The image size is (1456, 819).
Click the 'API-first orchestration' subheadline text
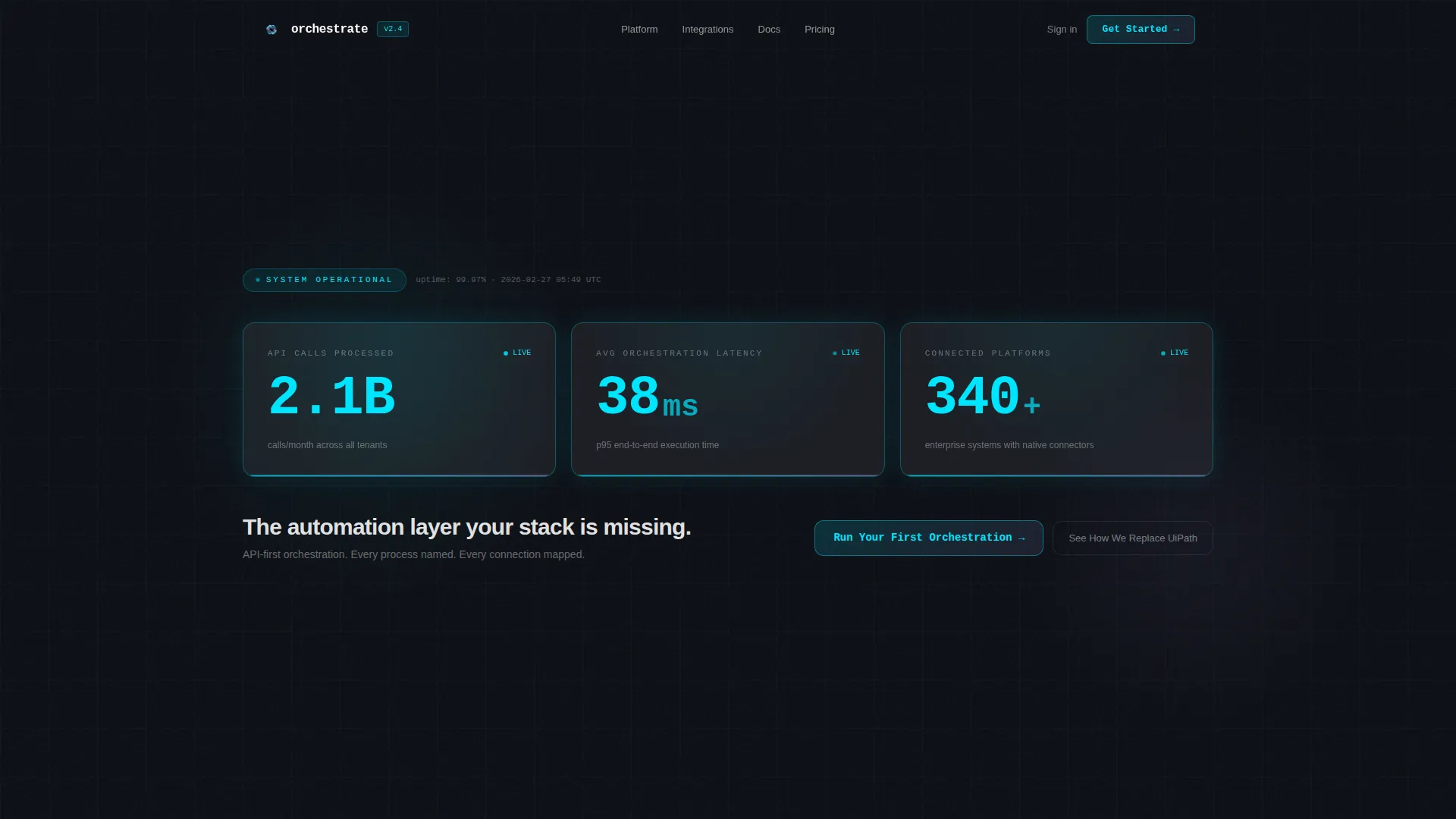pyautogui.click(x=413, y=554)
